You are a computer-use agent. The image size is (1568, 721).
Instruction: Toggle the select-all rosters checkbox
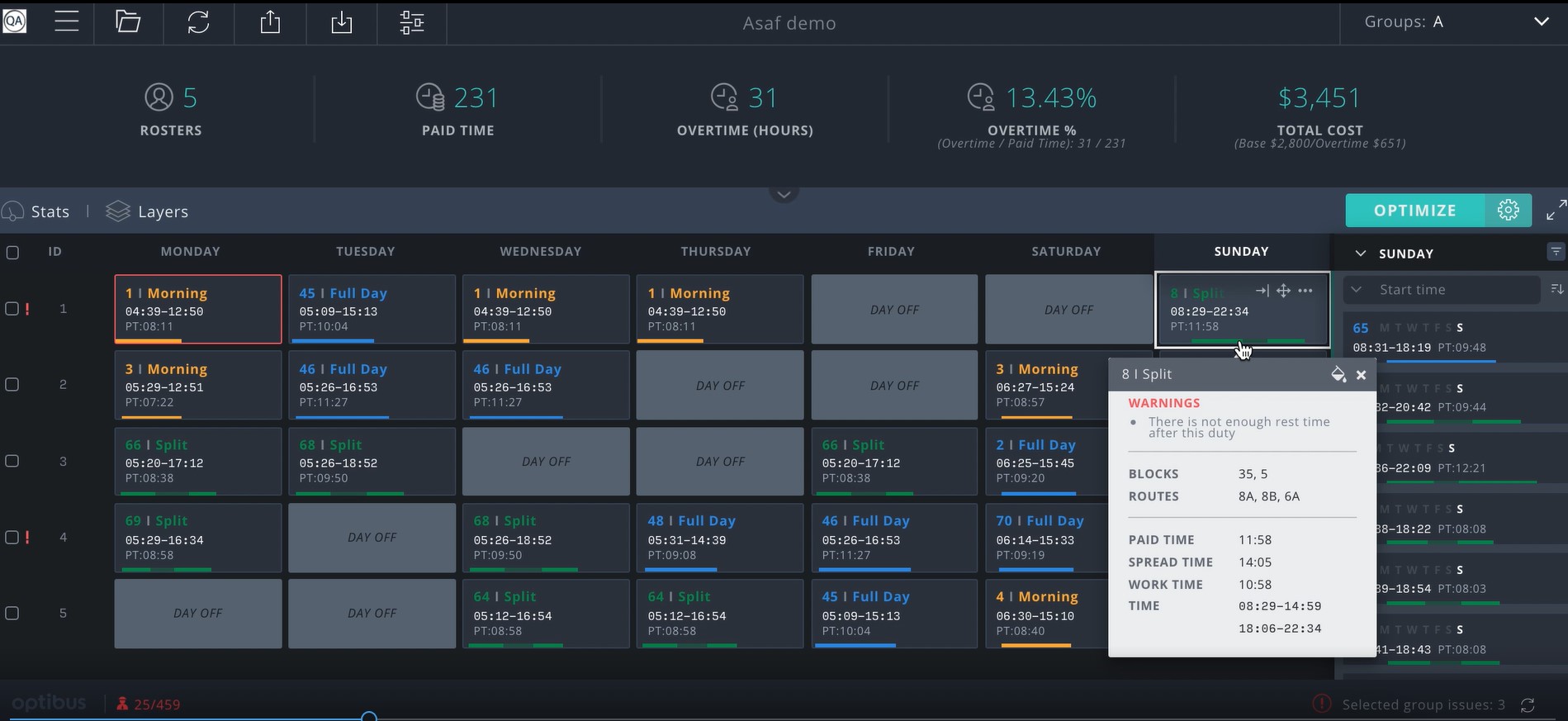(x=12, y=252)
